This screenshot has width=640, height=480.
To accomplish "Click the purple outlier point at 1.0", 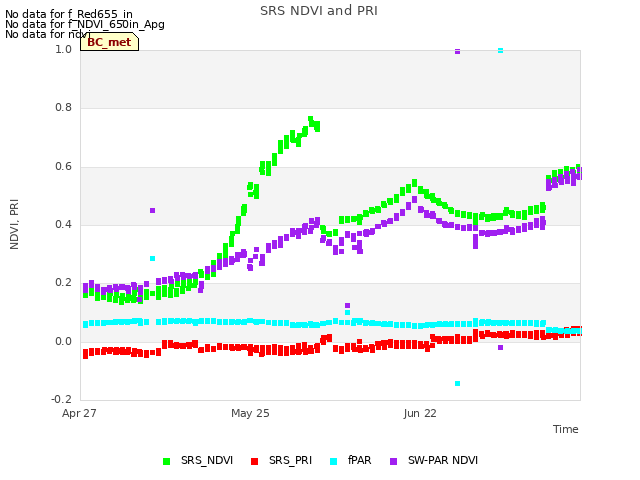I will (458, 51).
